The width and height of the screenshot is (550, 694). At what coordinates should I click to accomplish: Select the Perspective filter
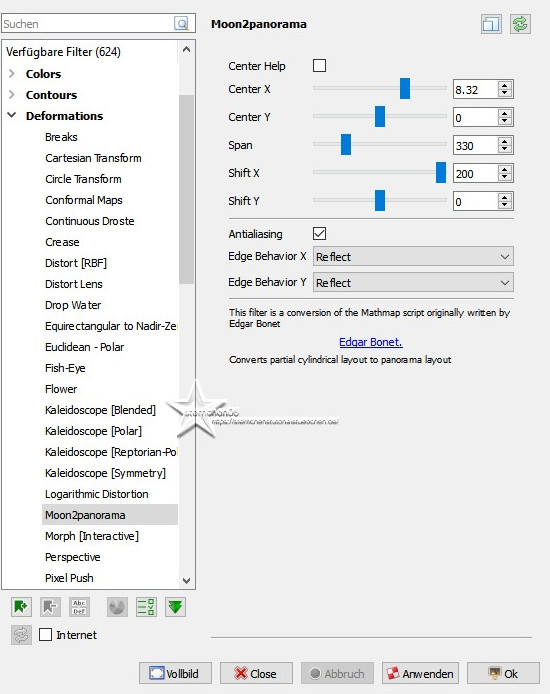(x=73, y=557)
